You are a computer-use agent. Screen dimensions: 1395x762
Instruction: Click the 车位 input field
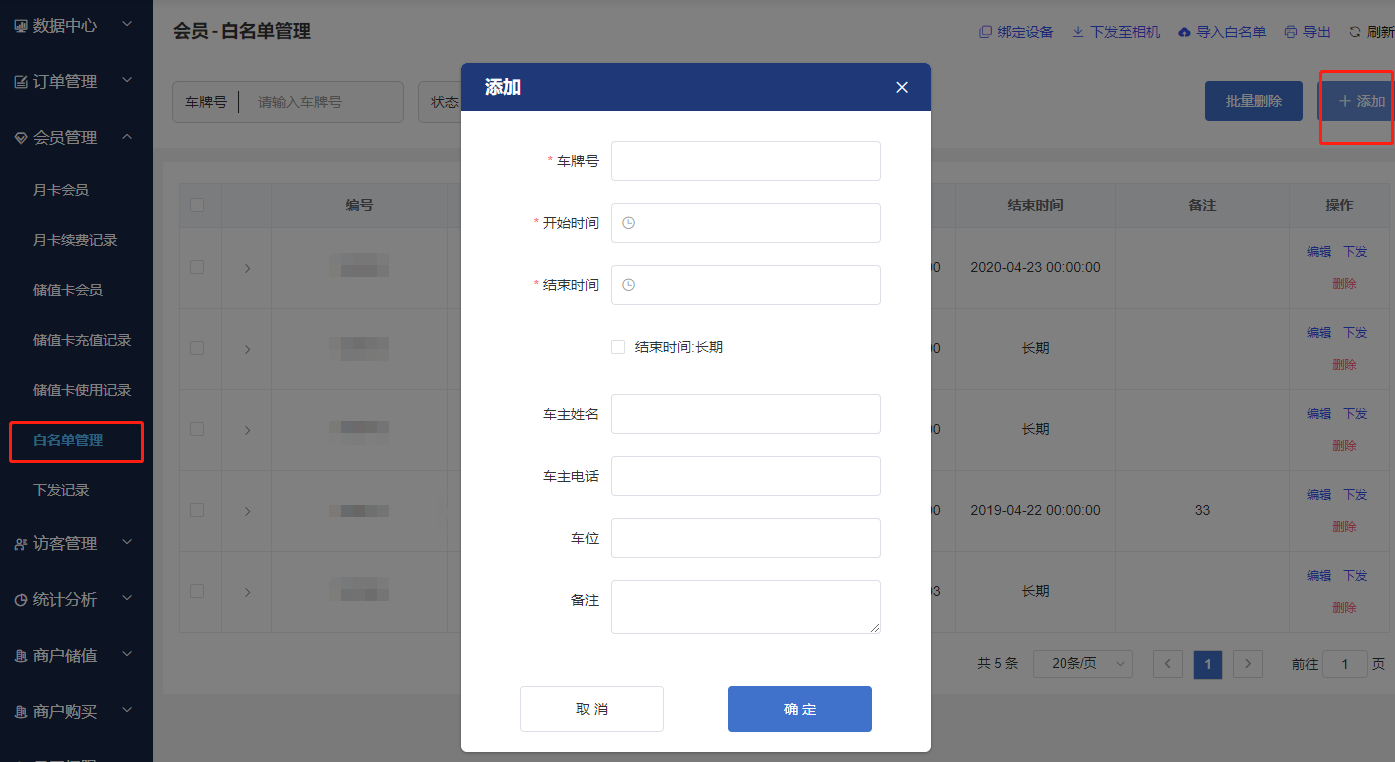[746, 538]
